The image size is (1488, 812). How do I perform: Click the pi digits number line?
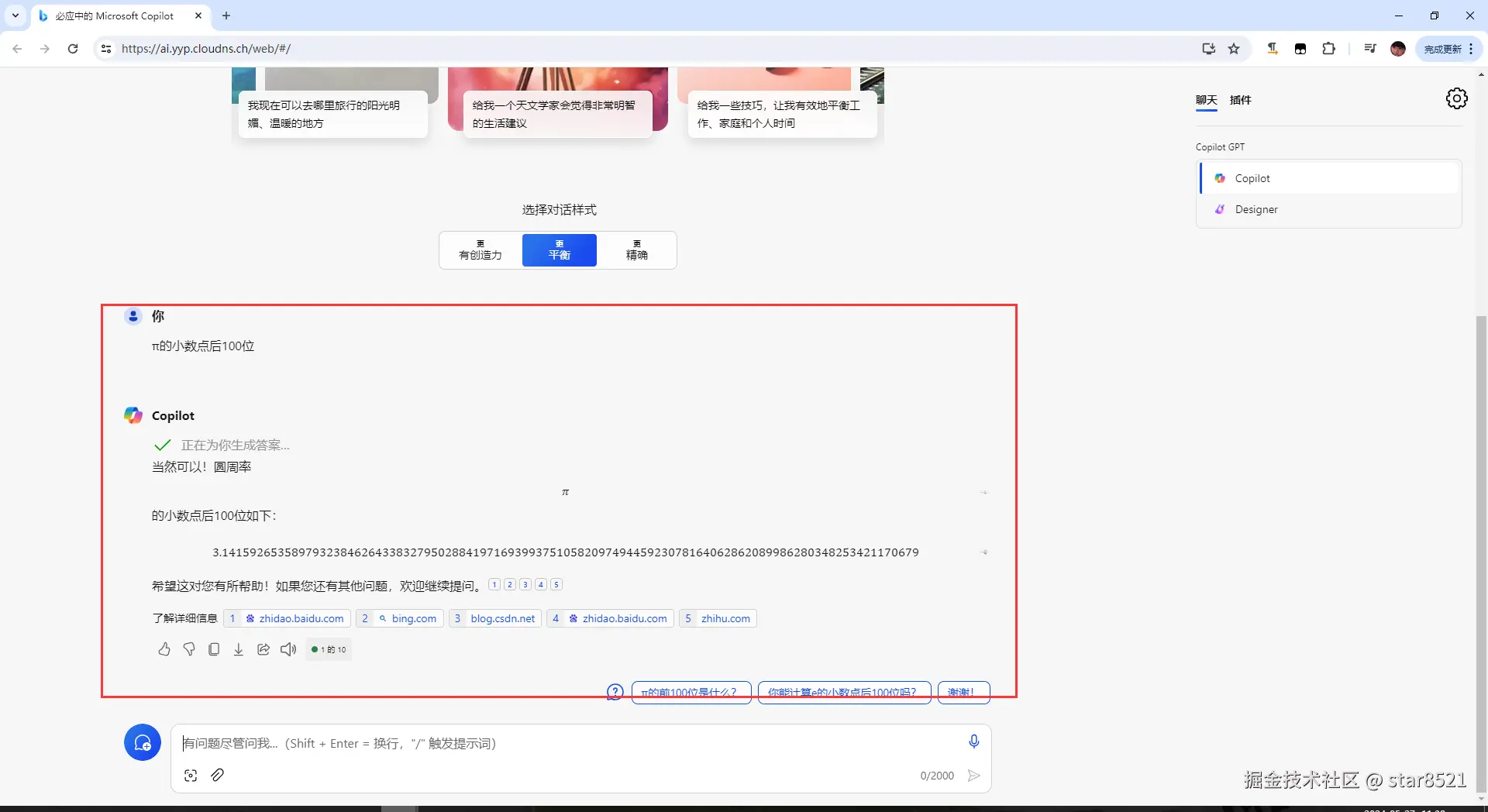tap(566, 552)
